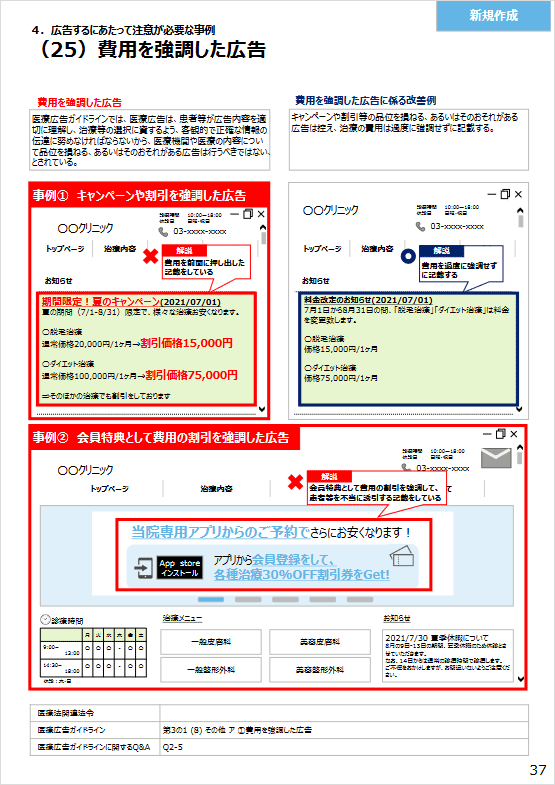Image resolution: width=555 pixels, height=785 pixels.
Task: Click the 新規作成 blue label
Action: point(493,16)
